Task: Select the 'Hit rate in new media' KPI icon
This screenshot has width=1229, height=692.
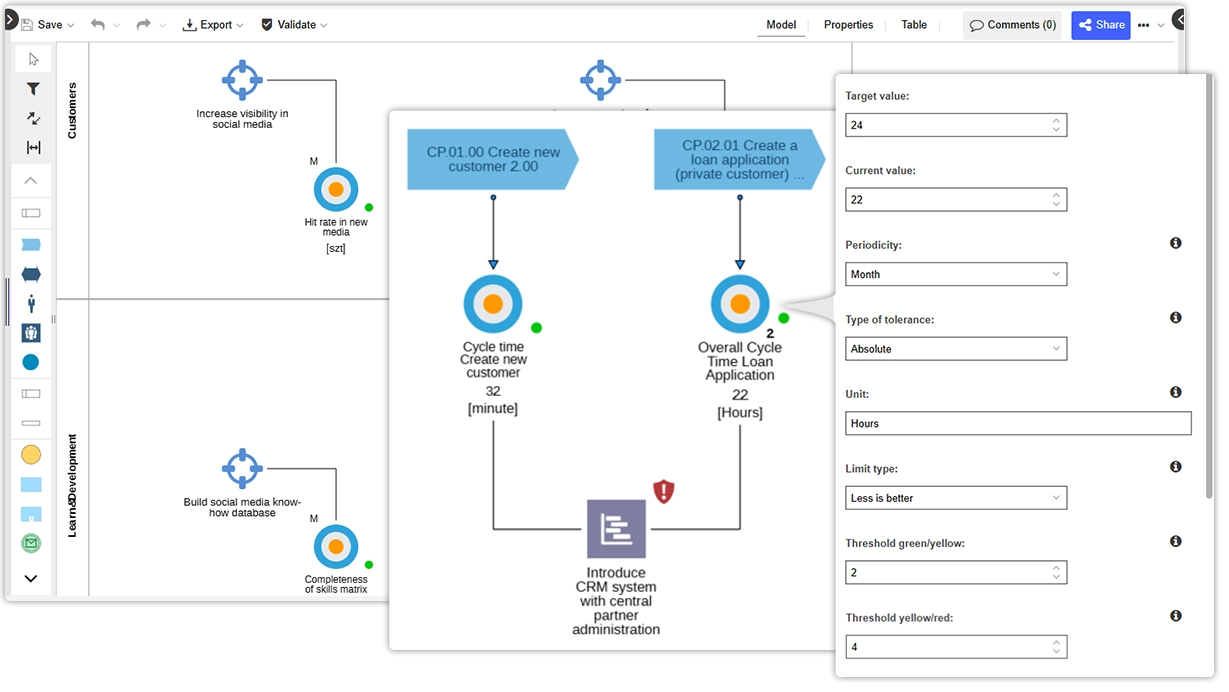Action: (336, 189)
